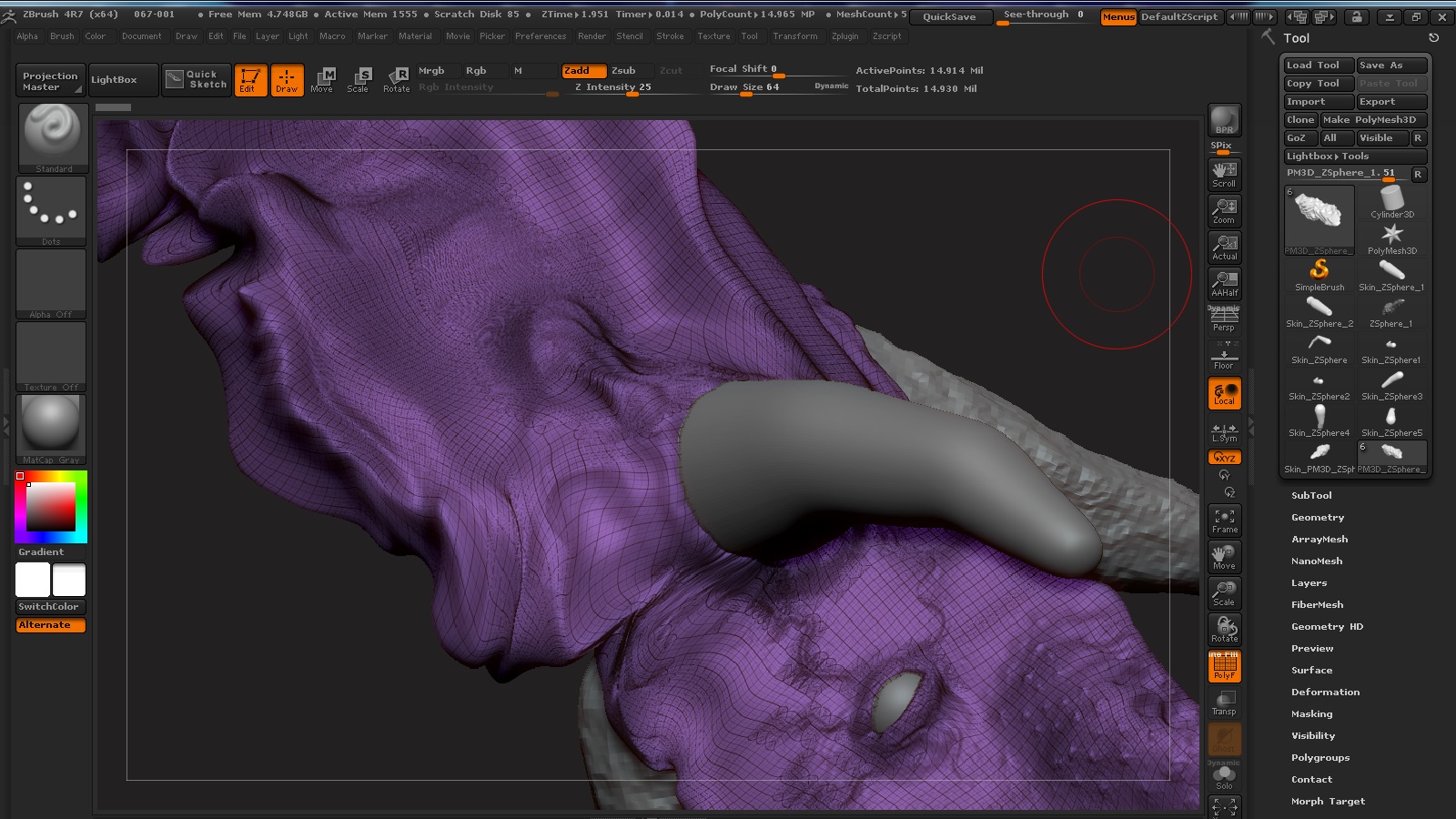Activate Edit mode button
Viewport: 1456px width, 819px height.
tap(250, 80)
